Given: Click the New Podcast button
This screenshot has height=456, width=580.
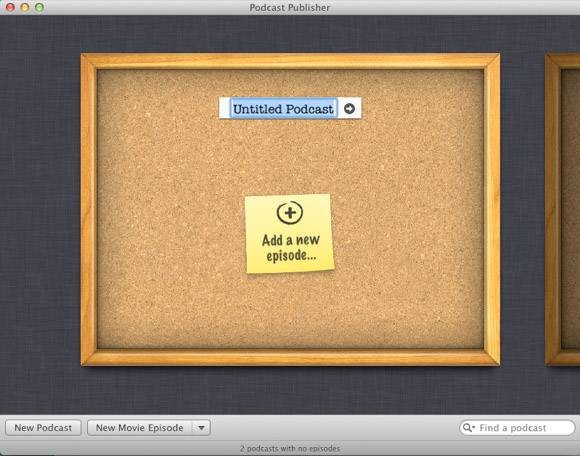Looking at the screenshot, I should coord(43,428).
